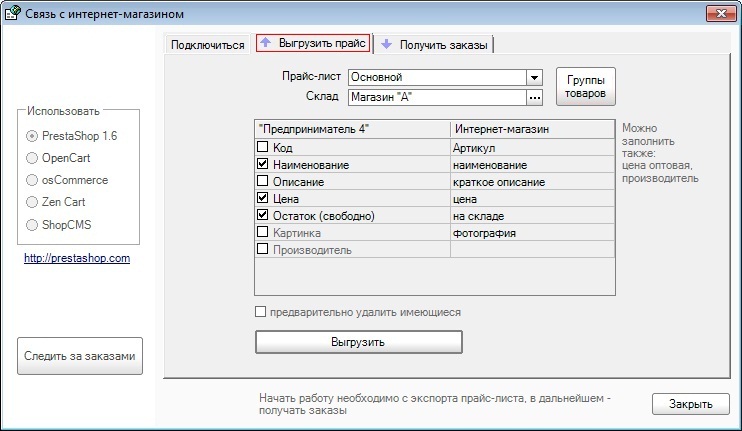Uncheck the Цена checkbox
742x431 pixels.
tap(262, 198)
